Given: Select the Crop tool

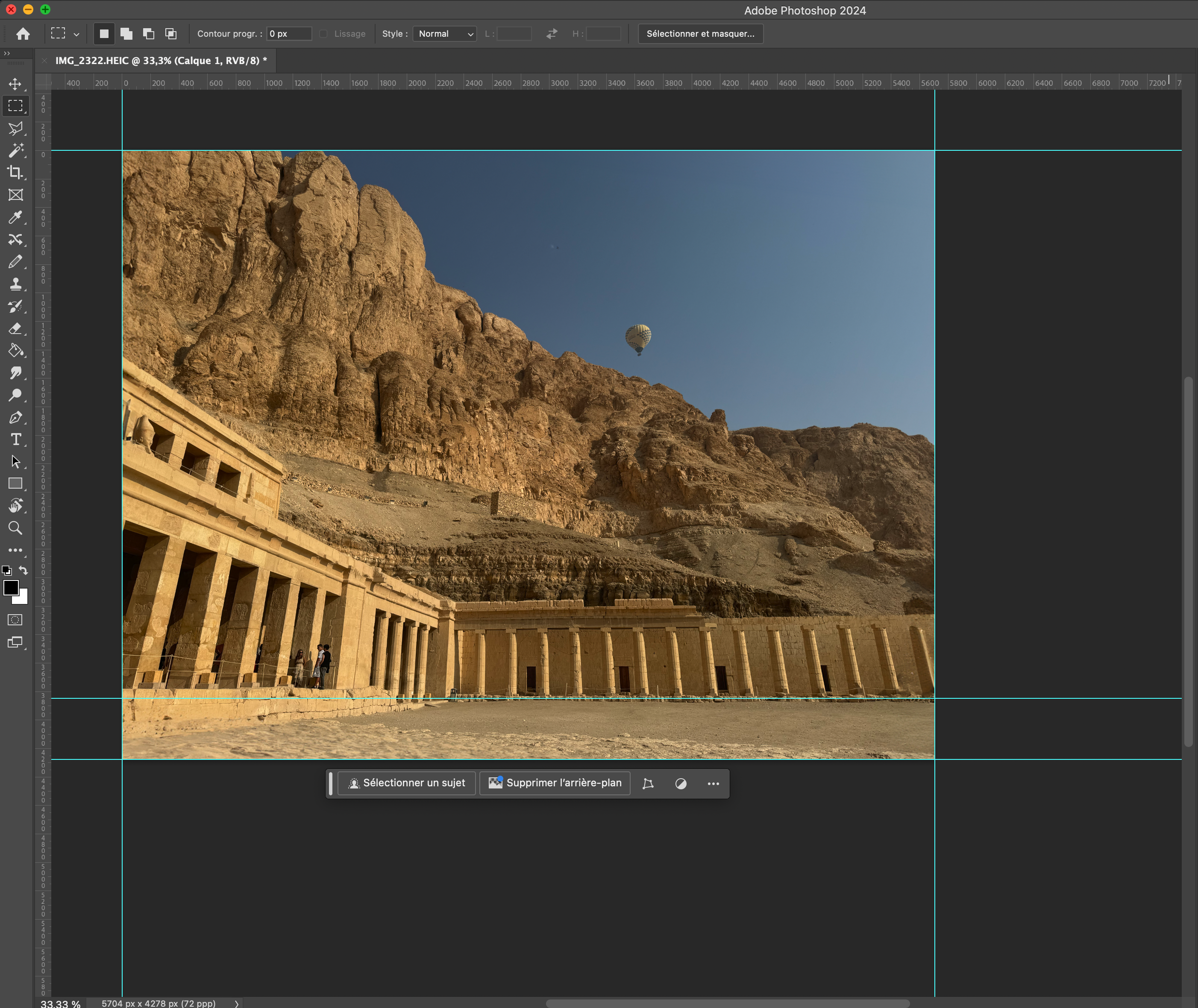Looking at the screenshot, I should 15,173.
